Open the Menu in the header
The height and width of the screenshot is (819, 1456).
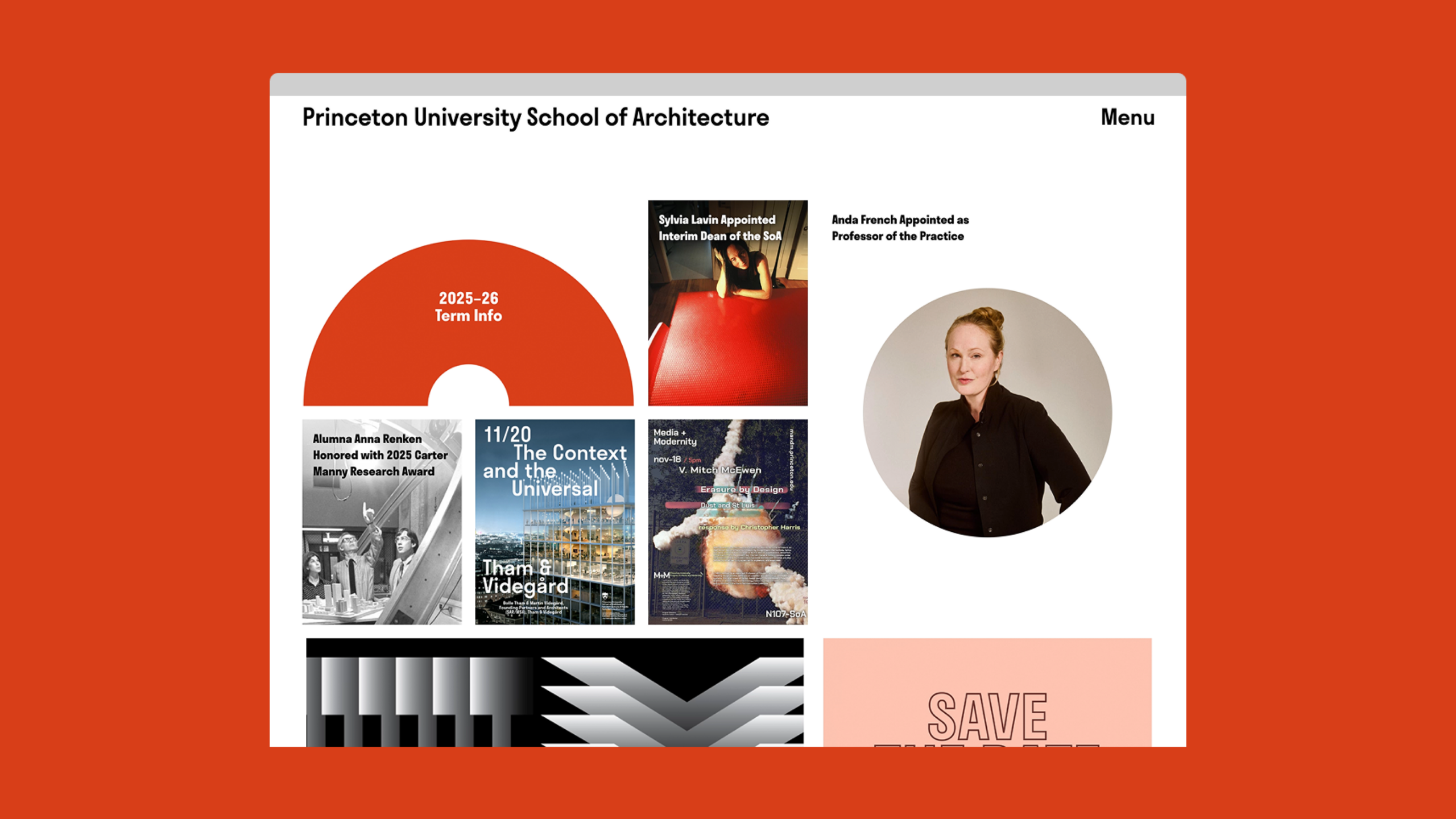pyautogui.click(x=1127, y=117)
